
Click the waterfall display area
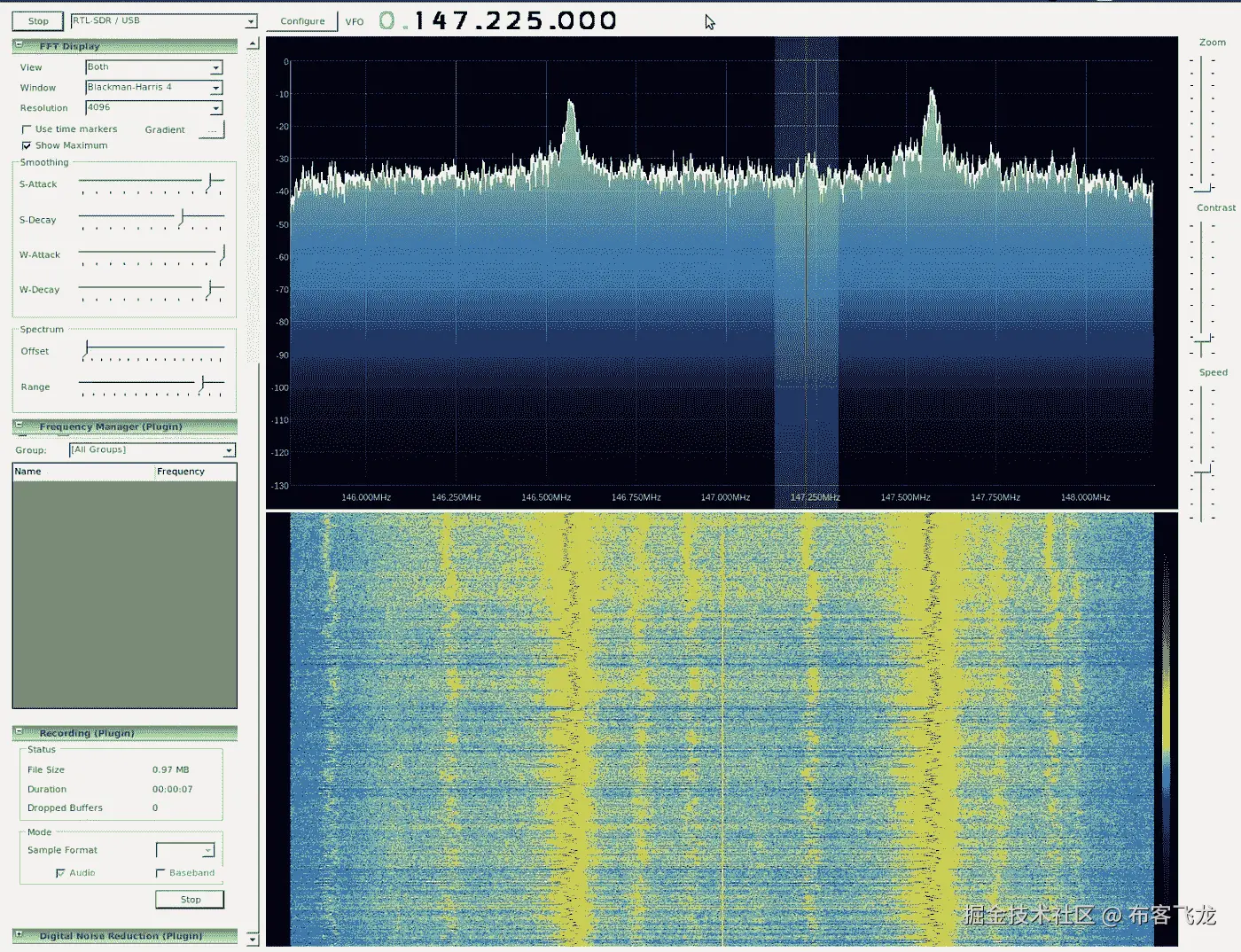(x=722, y=729)
